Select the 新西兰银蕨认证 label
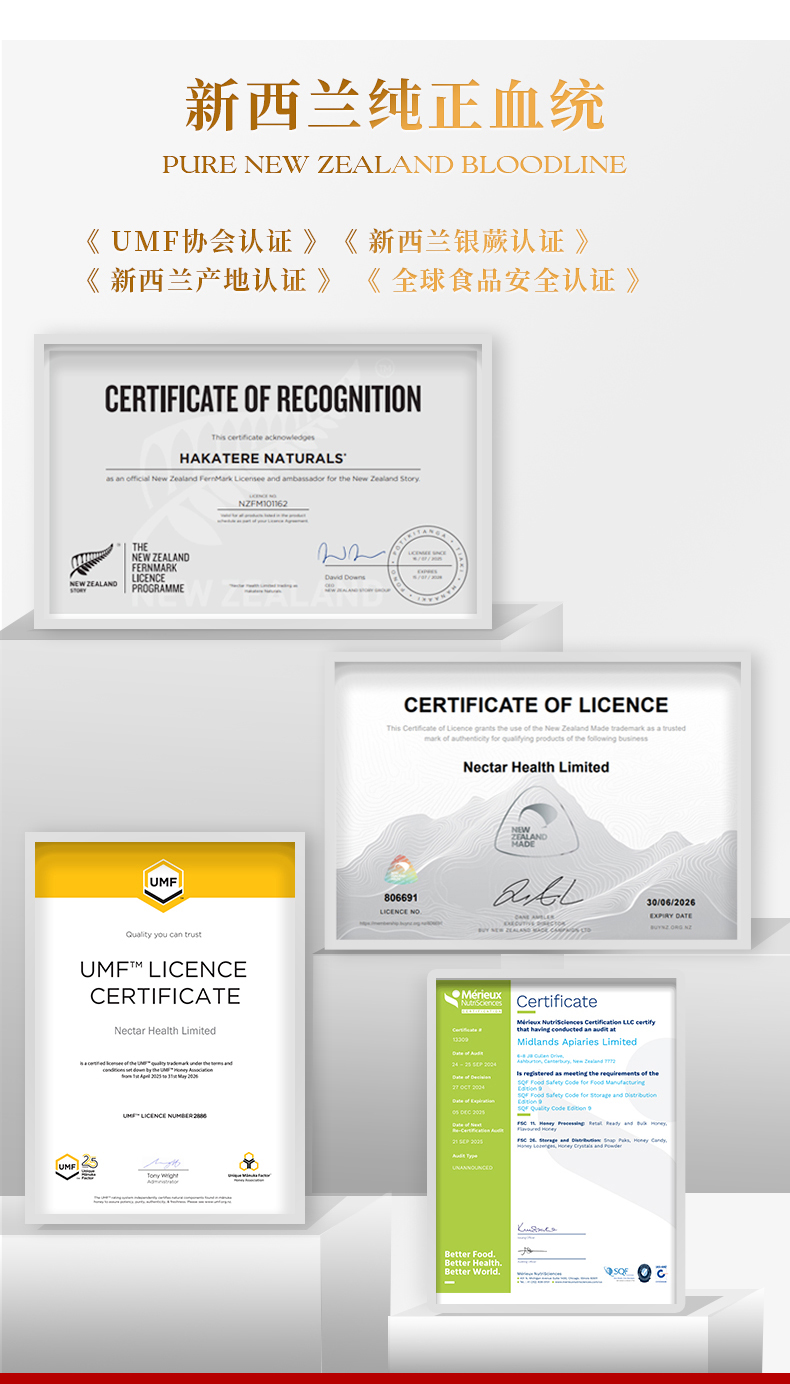Screen dimensions: 790x1384 (466, 241)
